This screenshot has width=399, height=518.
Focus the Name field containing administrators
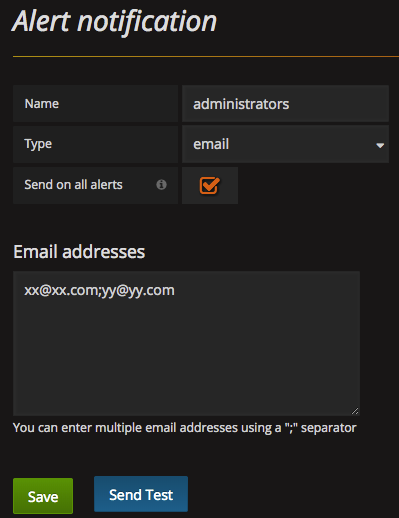[x=285, y=104]
